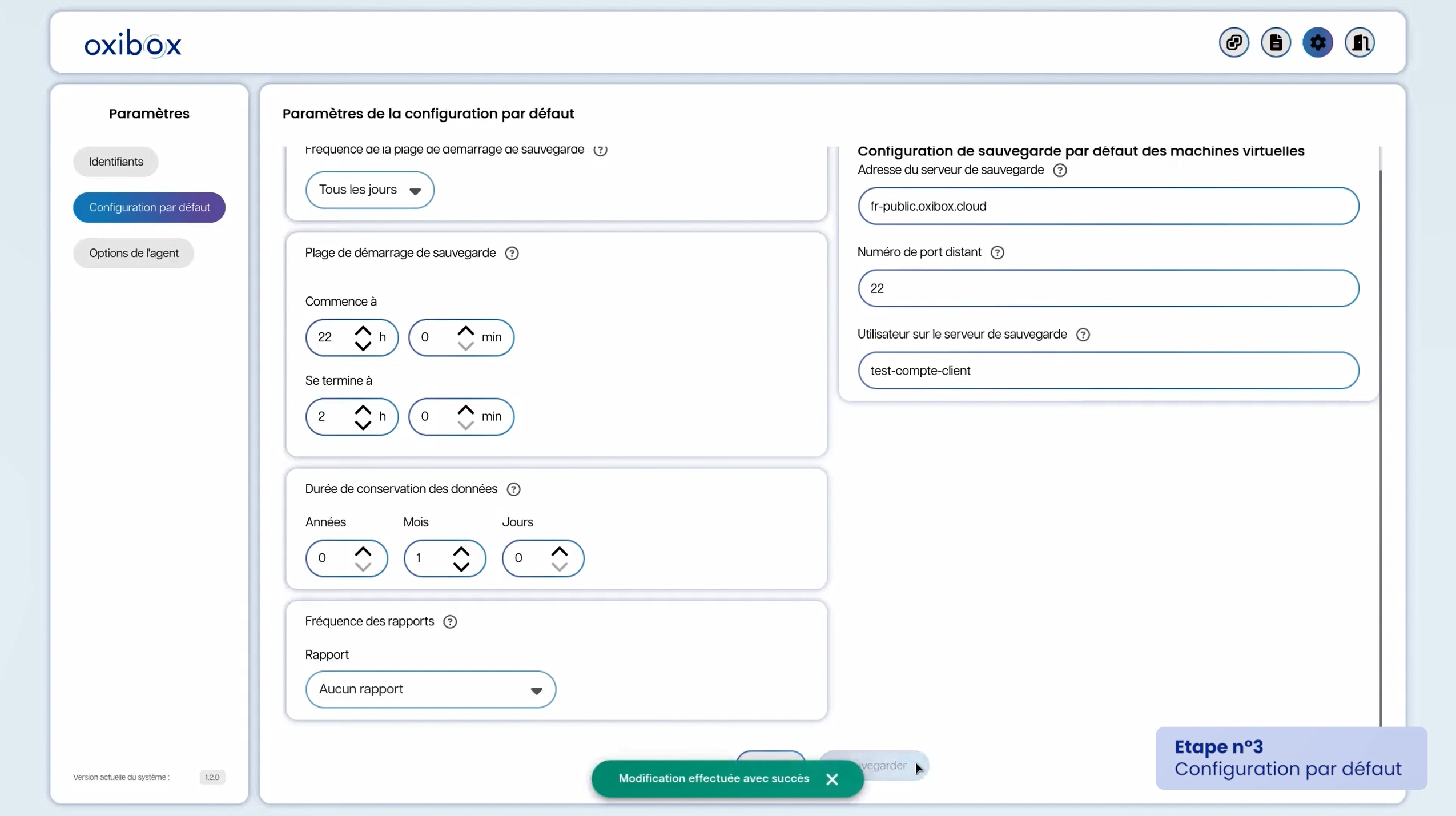Screen dimensions: 1456x816
Task: Open the Aucun rapport dropdown
Action: [x=431, y=689]
